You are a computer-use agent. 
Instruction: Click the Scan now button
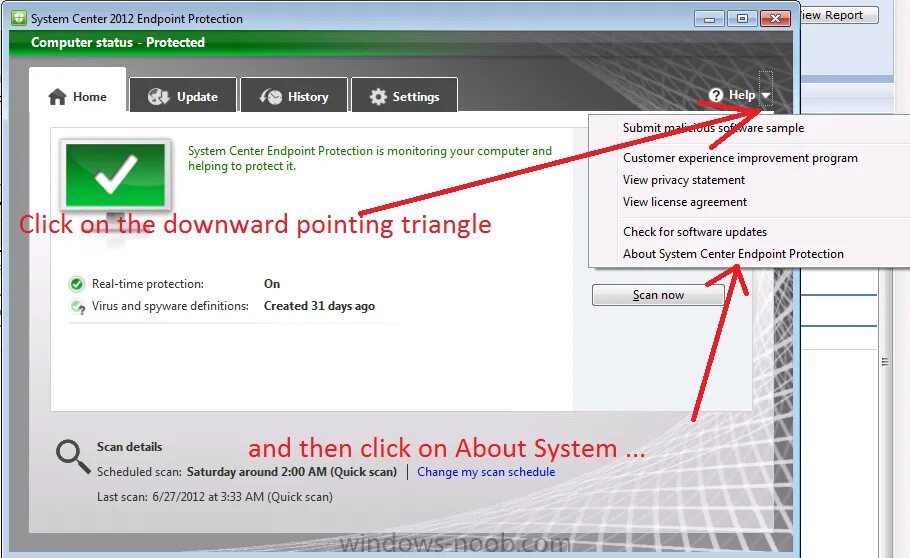coord(658,295)
